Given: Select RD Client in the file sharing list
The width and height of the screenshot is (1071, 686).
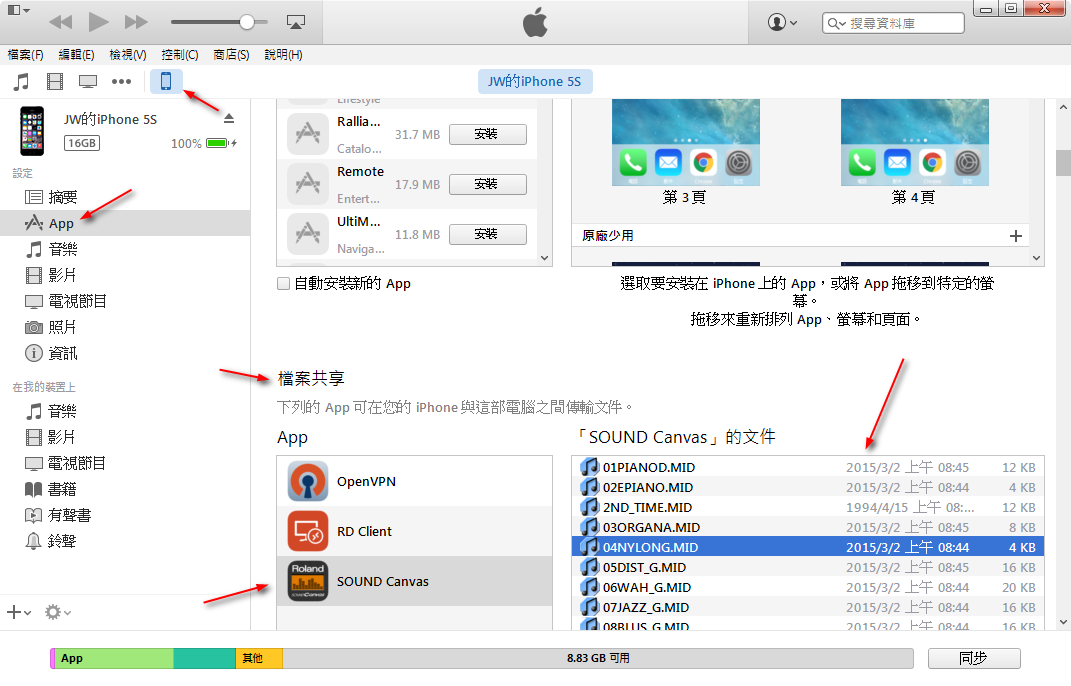Looking at the screenshot, I should pos(415,532).
